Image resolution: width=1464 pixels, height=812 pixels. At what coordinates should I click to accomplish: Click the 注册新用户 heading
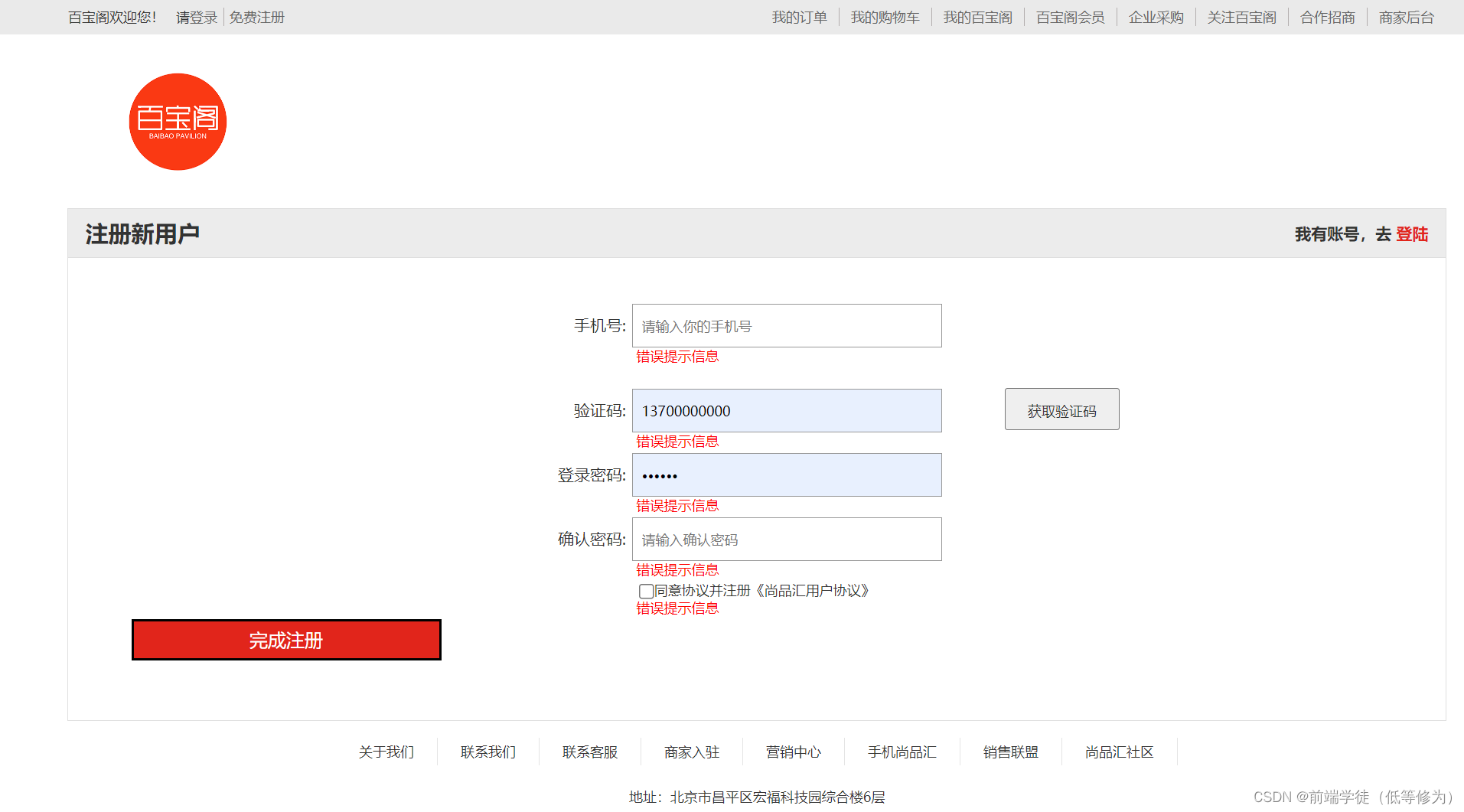[x=142, y=234]
